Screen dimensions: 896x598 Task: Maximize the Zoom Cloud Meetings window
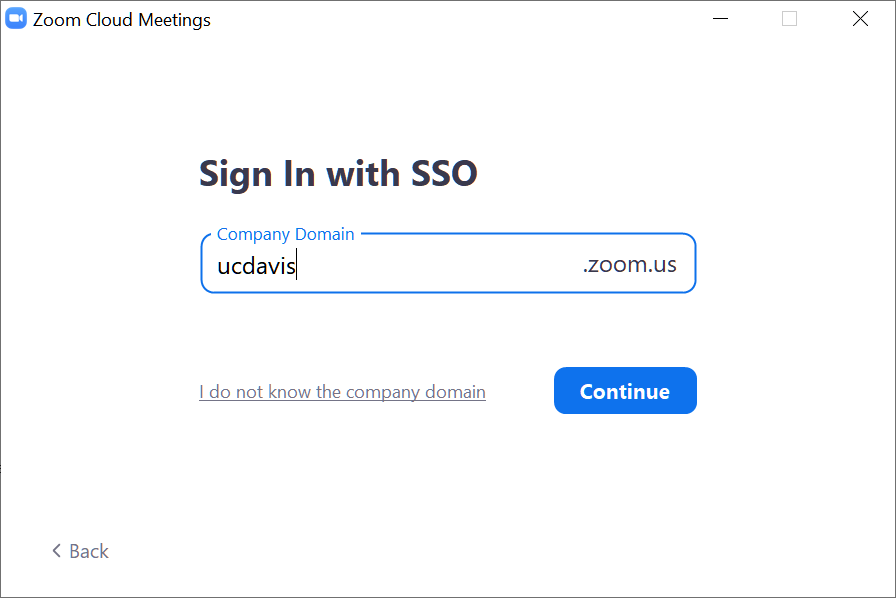790,19
